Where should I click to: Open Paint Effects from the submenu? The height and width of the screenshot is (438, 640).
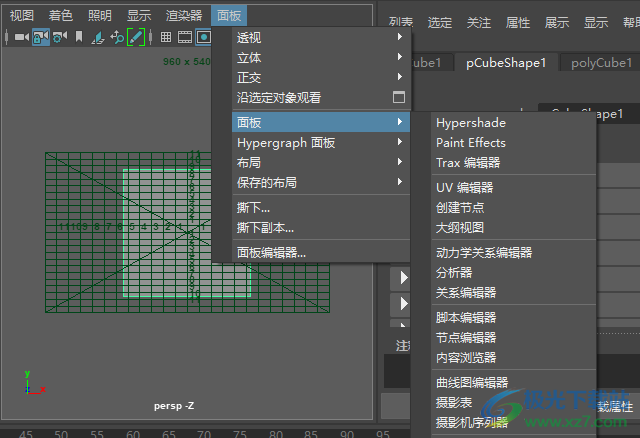coord(513,143)
